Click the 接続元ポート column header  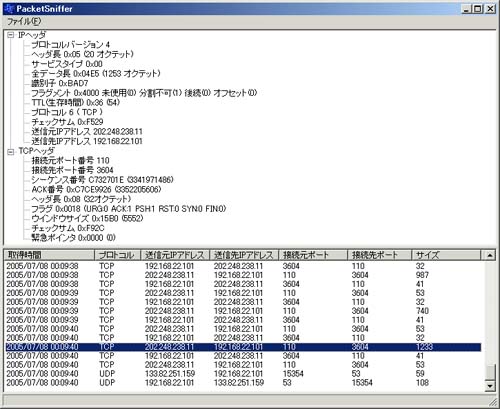[313, 255]
